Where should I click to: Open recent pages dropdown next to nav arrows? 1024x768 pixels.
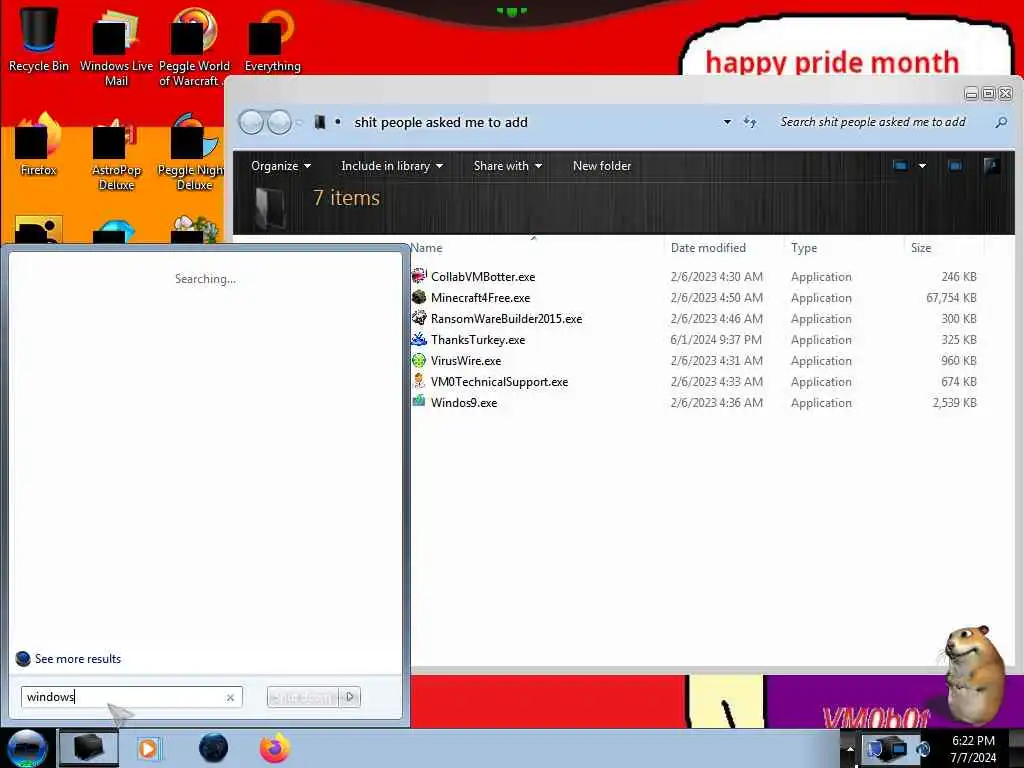(x=300, y=122)
